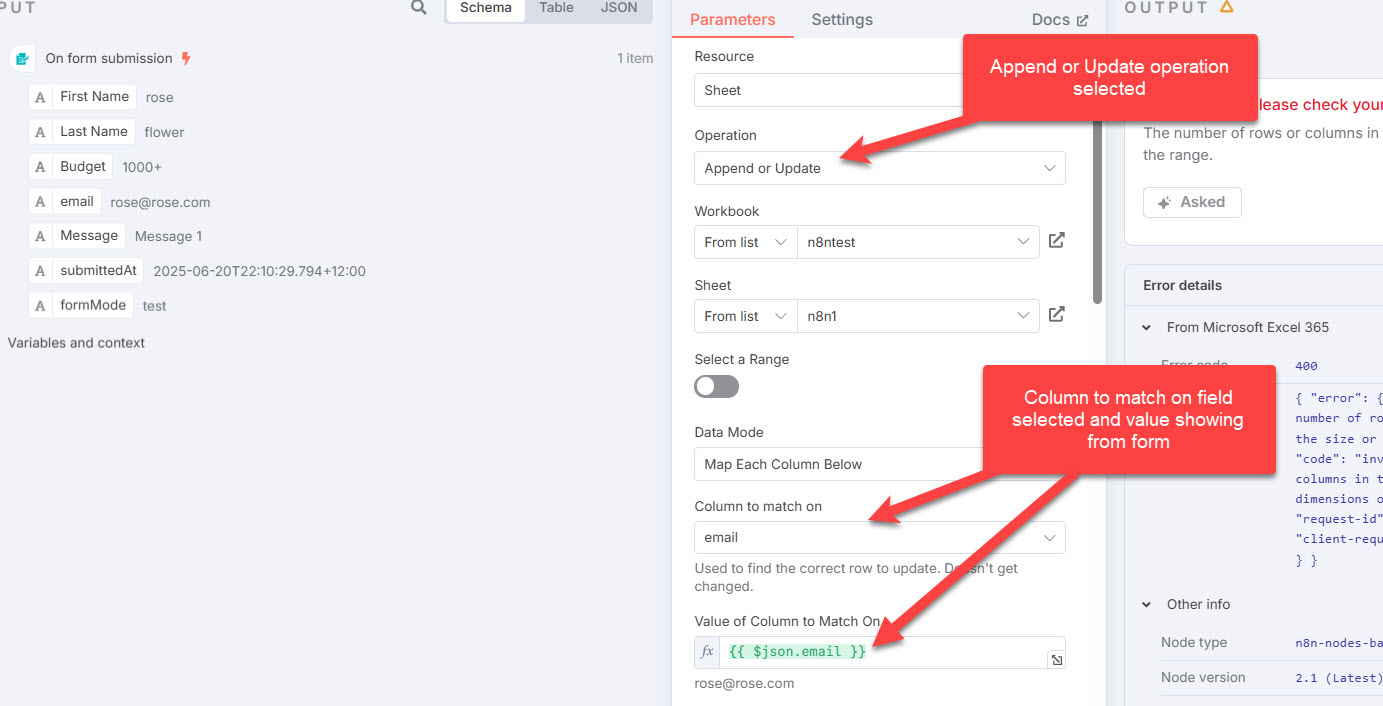This screenshot has height=706, width=1383.
Task: Click the fx expression icon beside $json.email
Action: coord(707,652)
